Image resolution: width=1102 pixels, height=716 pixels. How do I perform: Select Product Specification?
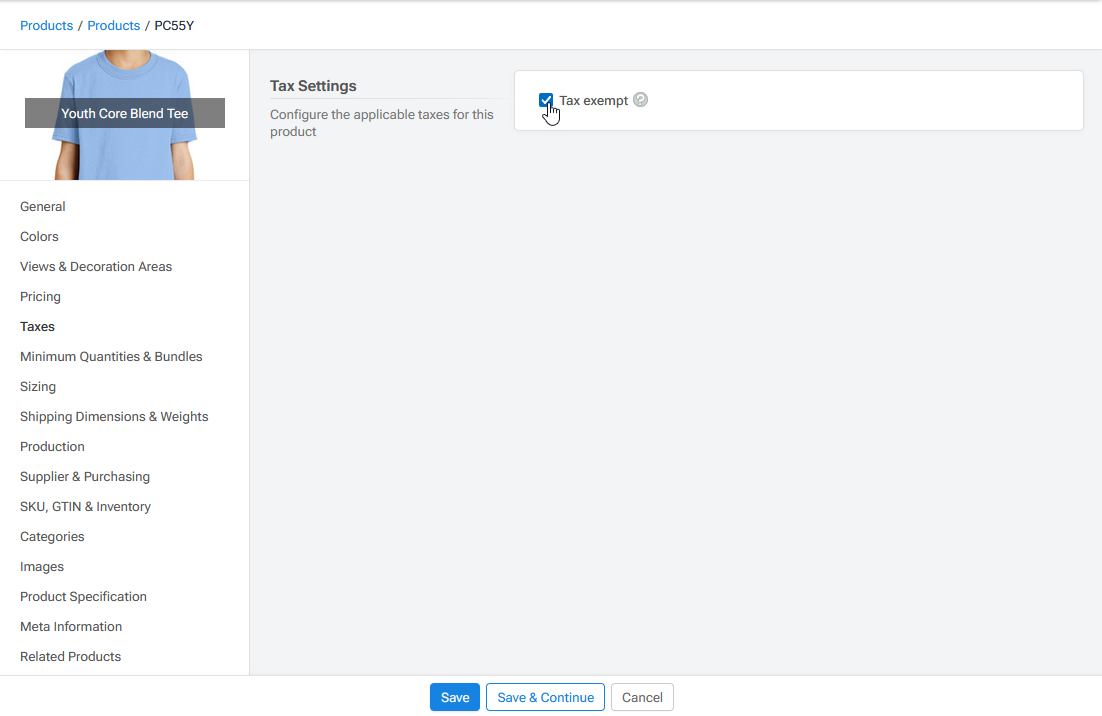point(83,597)
